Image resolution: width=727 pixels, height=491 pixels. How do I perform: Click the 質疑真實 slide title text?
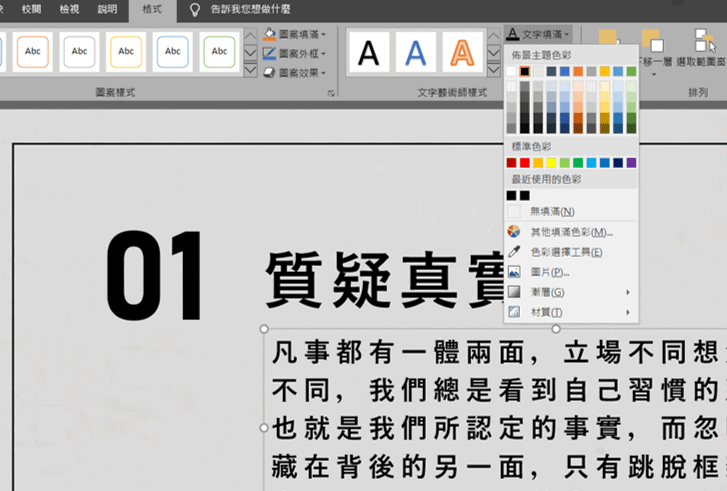[x=385, y=280]
